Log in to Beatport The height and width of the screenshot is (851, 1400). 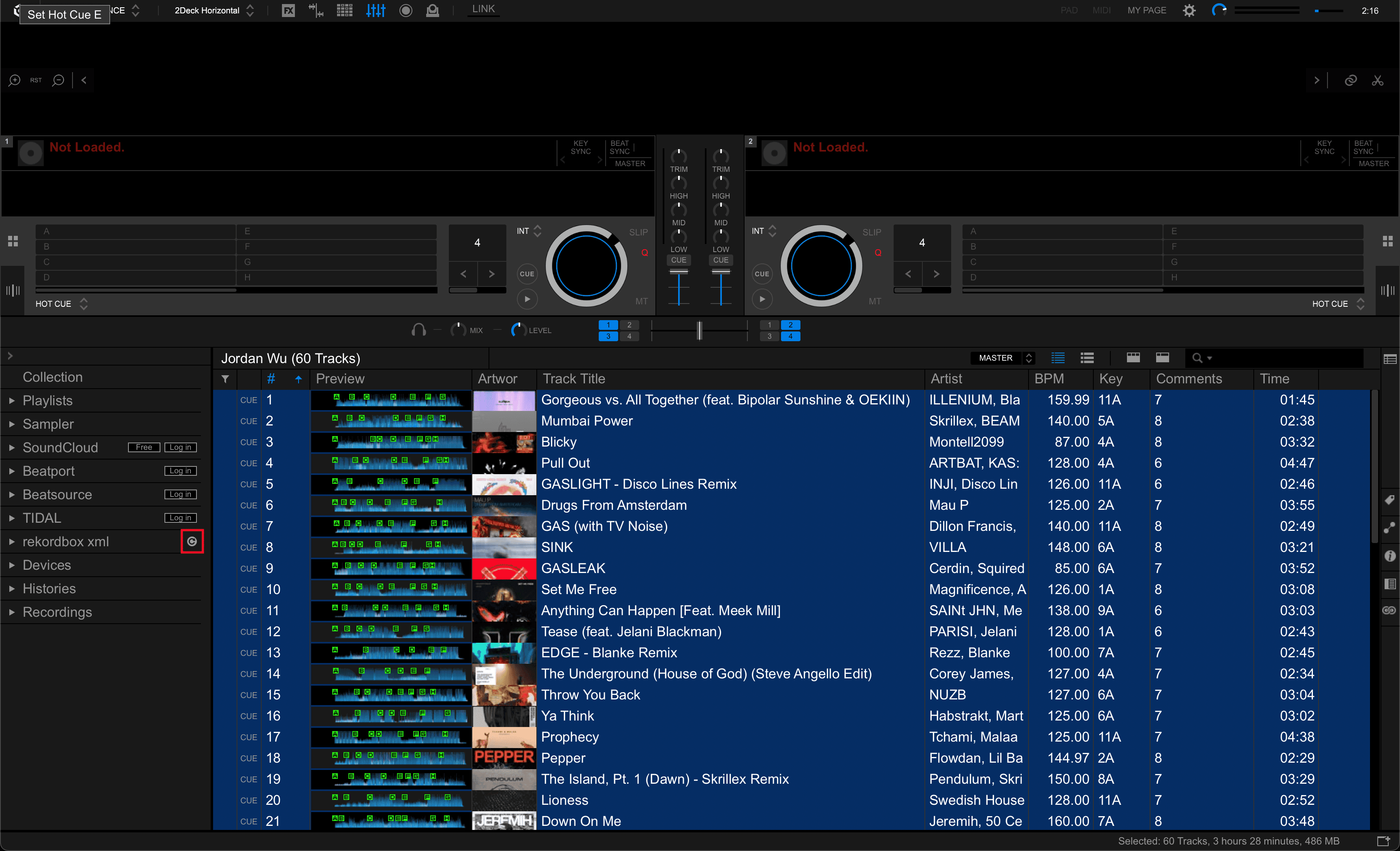coord(180,471)
